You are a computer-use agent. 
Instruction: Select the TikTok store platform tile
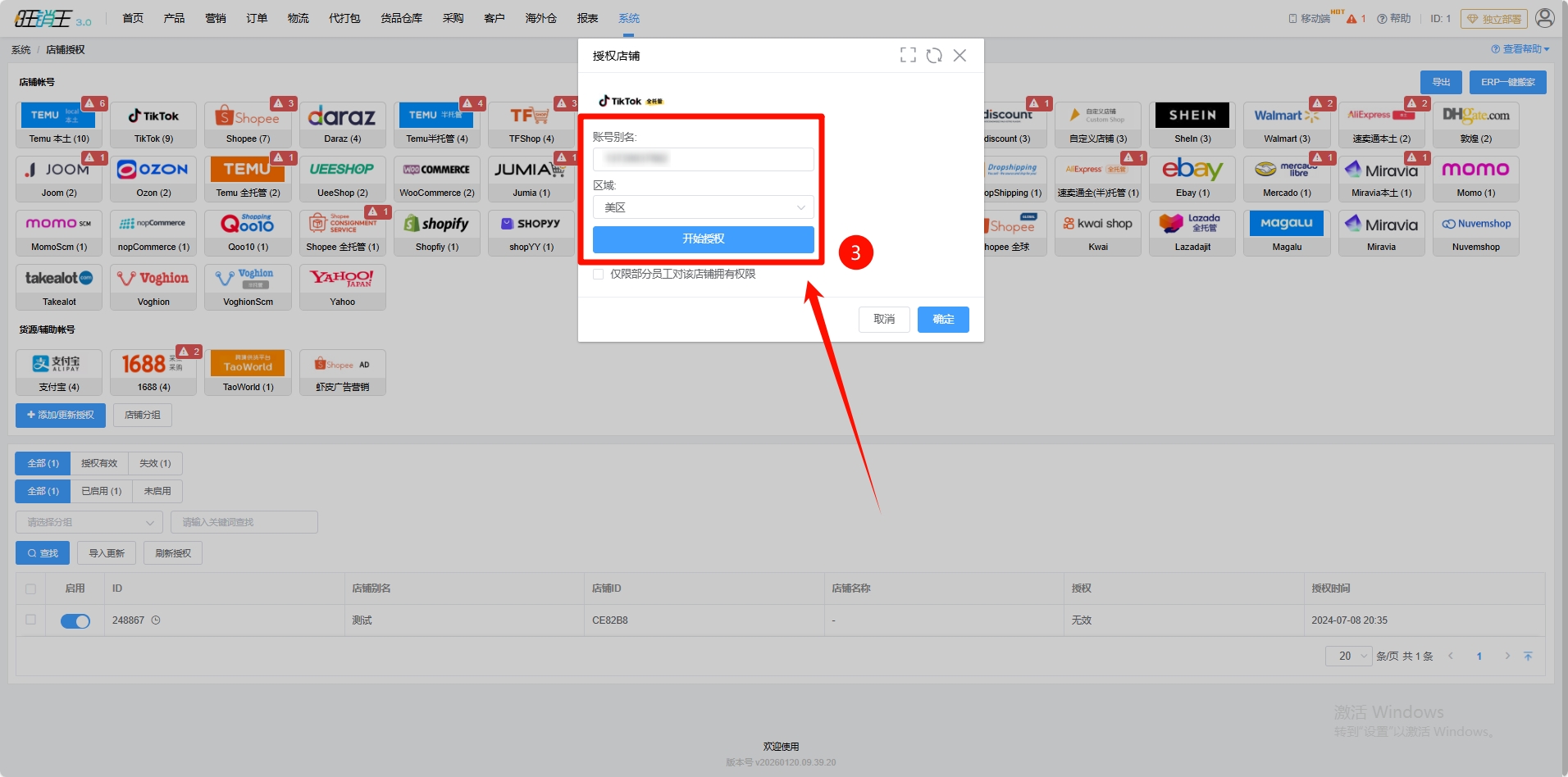coord(153,125)
